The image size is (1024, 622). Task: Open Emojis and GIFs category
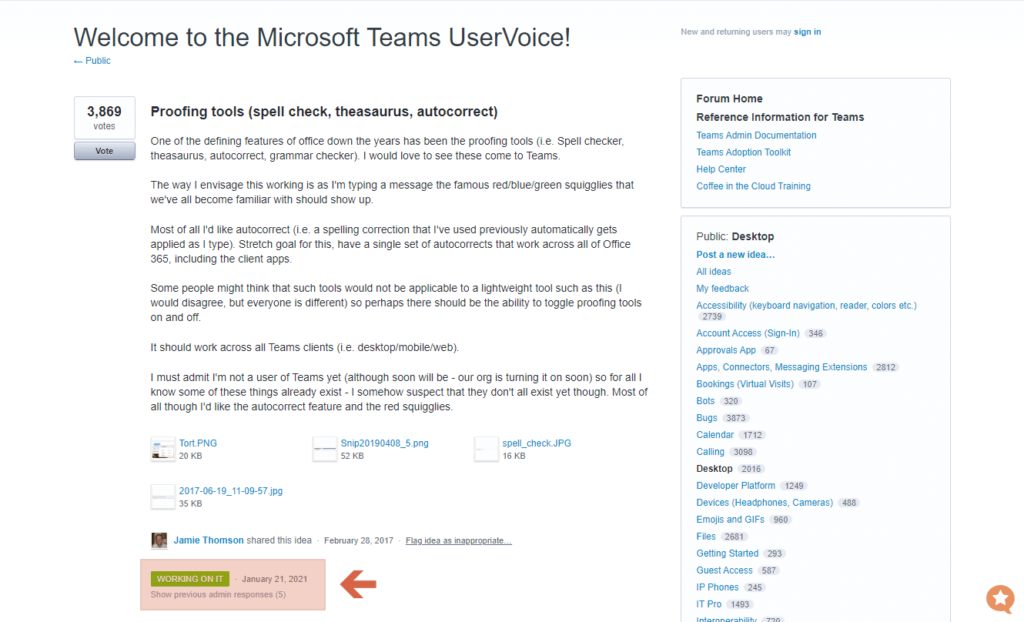click(x=730, y=520)
